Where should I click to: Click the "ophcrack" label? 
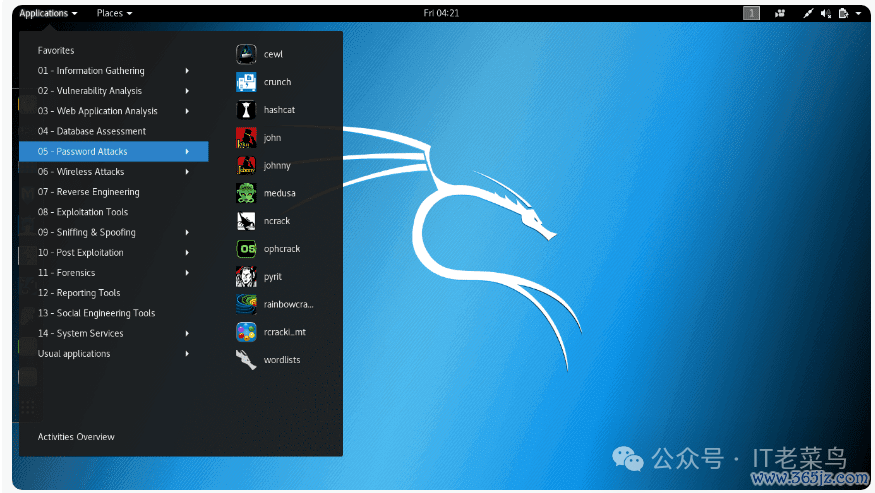[x=282, y=249]
